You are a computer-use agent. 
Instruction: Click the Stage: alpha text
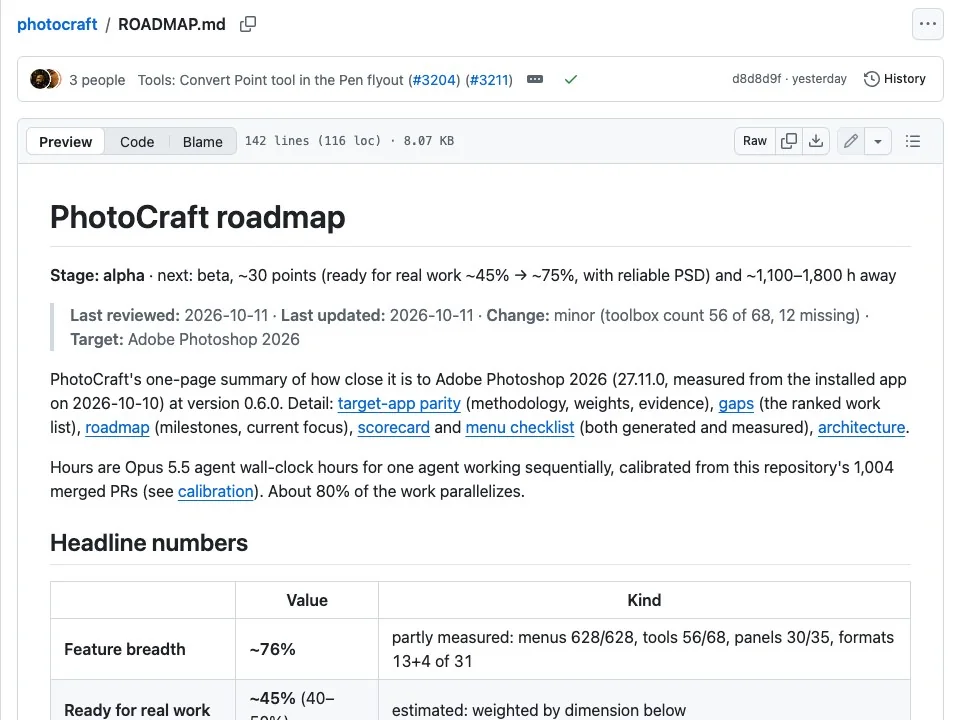pyautogui.click(x=97, y=275)
